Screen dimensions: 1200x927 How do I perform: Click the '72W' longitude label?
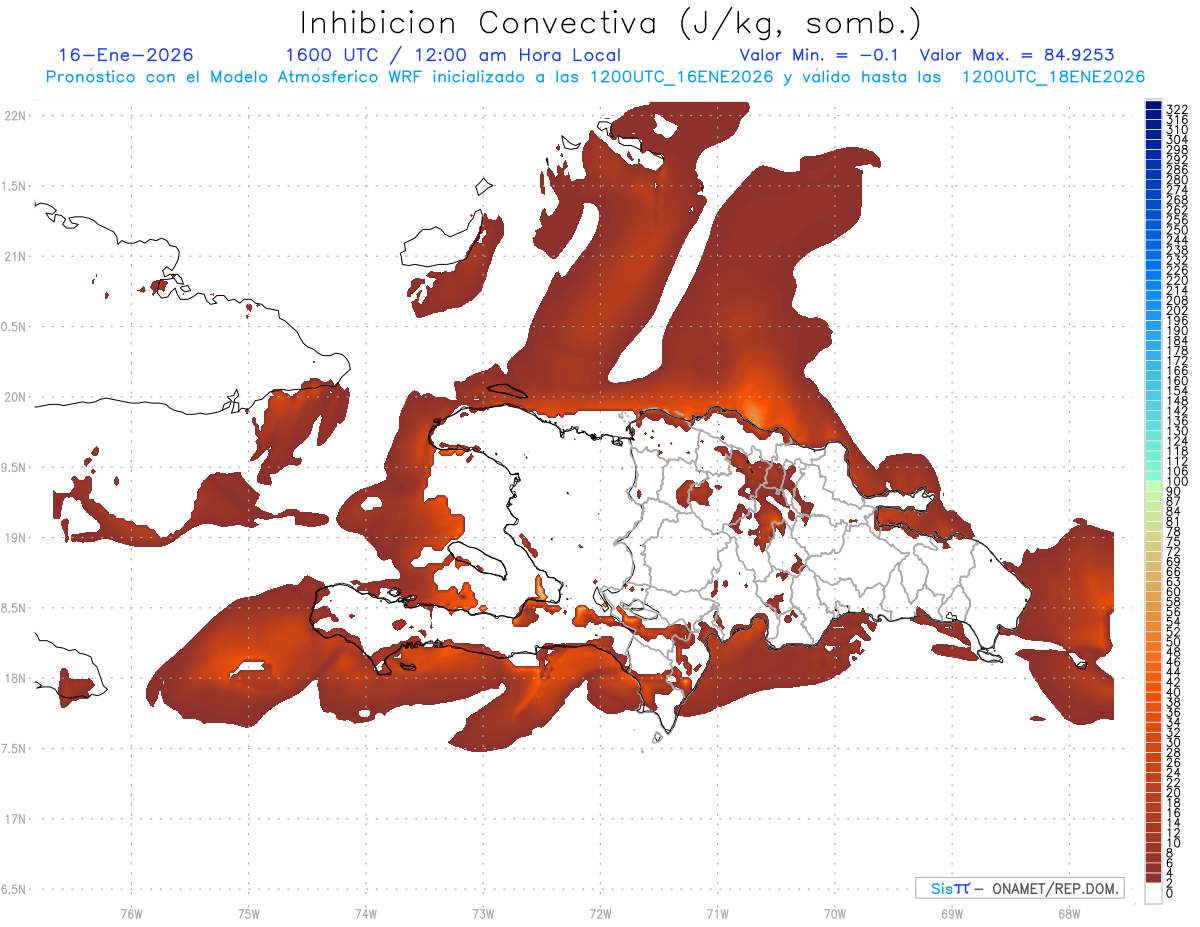tap(600, 912)
